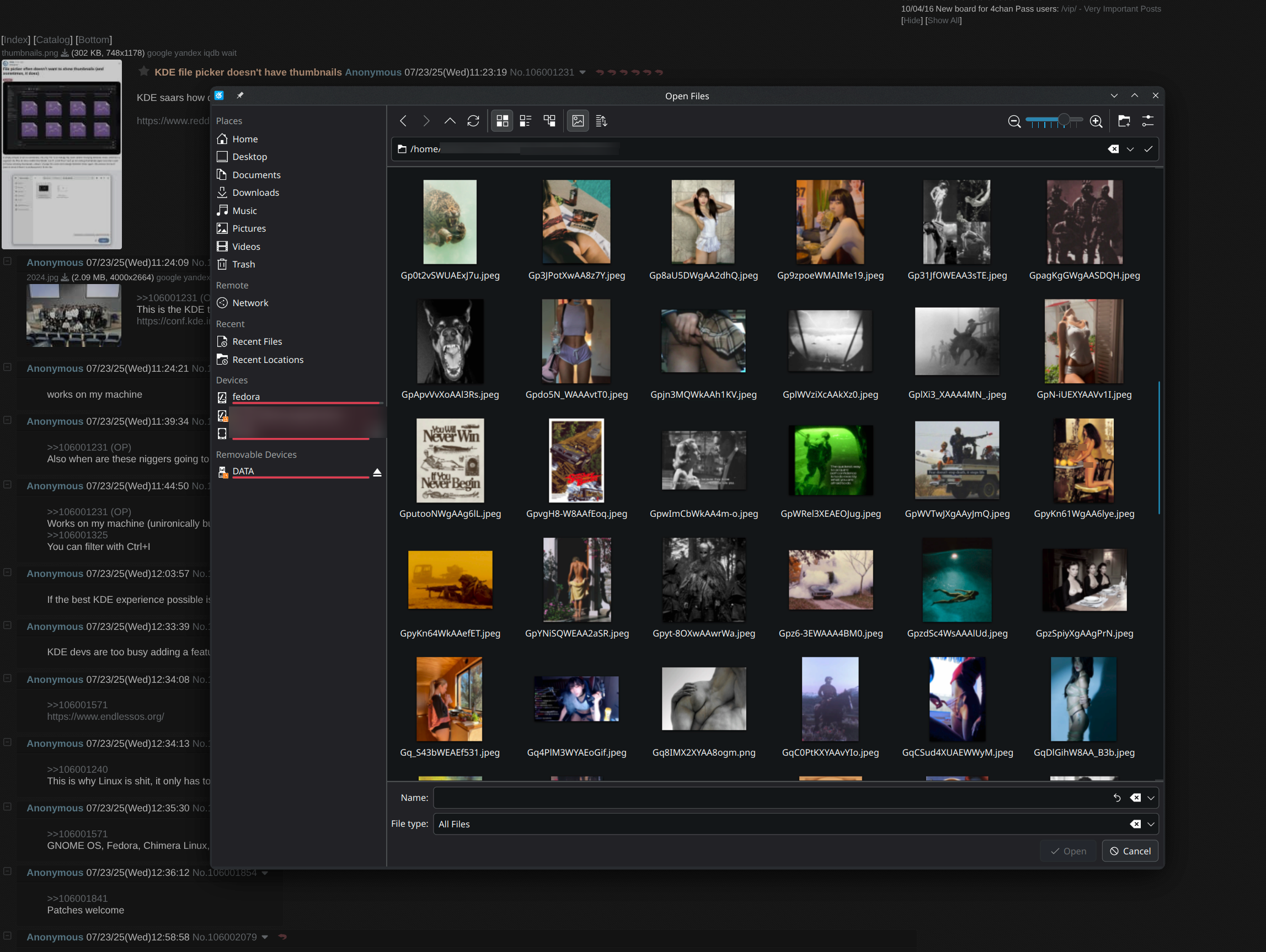The width and height of the screenshot is (1266, 952).
Task: Switch to detailed tree view mode
Action: [549, 121]
